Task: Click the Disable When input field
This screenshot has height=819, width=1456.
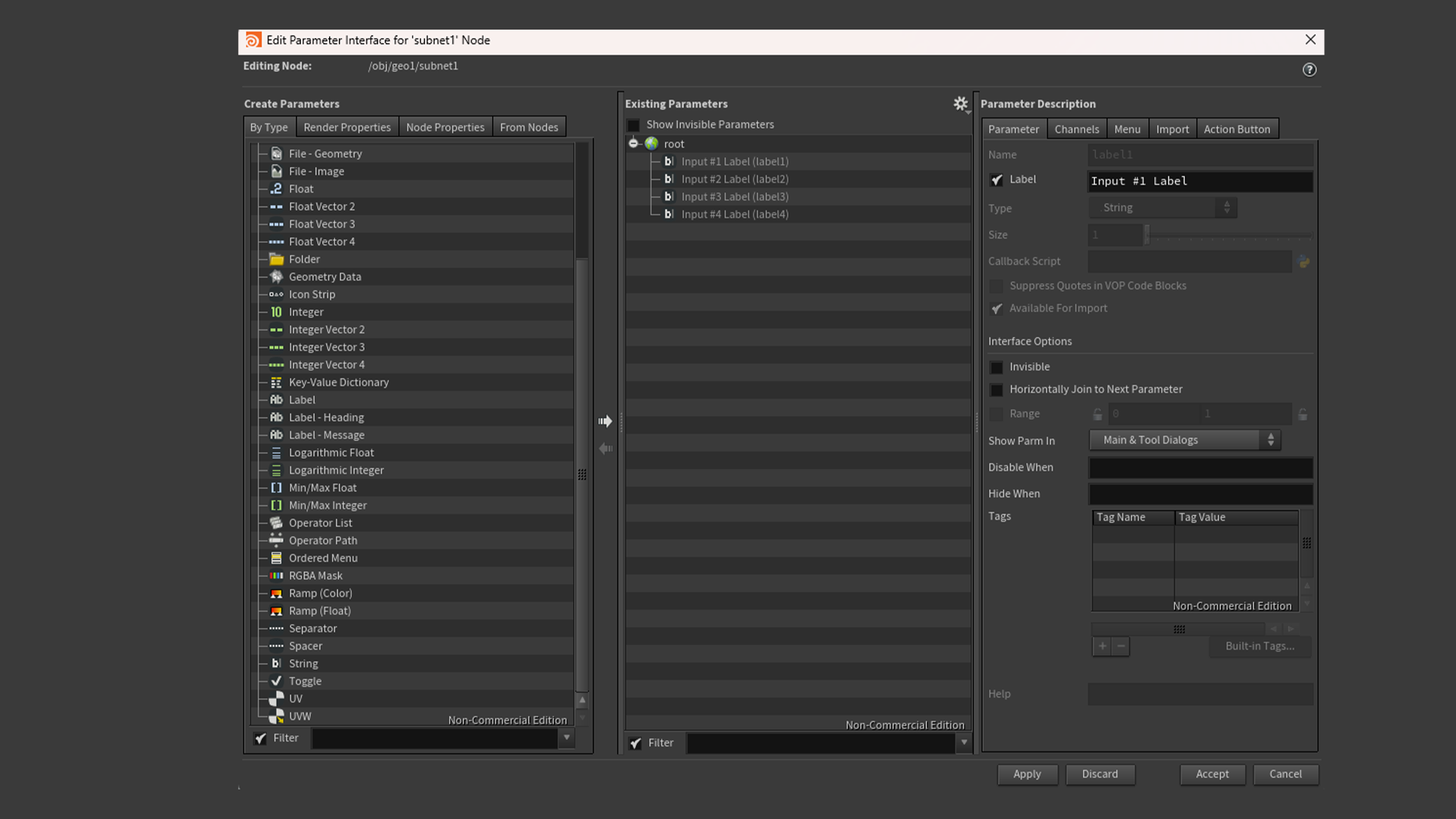Action: pos(1200,468)
